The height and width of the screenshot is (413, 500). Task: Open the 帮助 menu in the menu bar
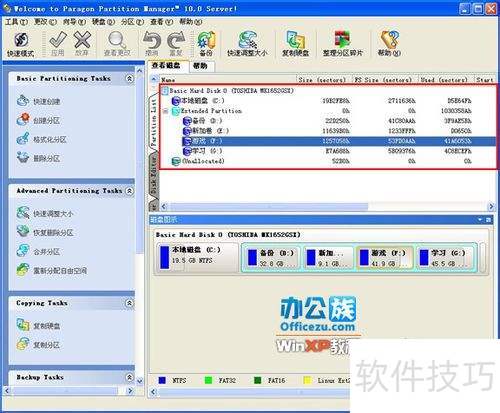coord(190,22)
